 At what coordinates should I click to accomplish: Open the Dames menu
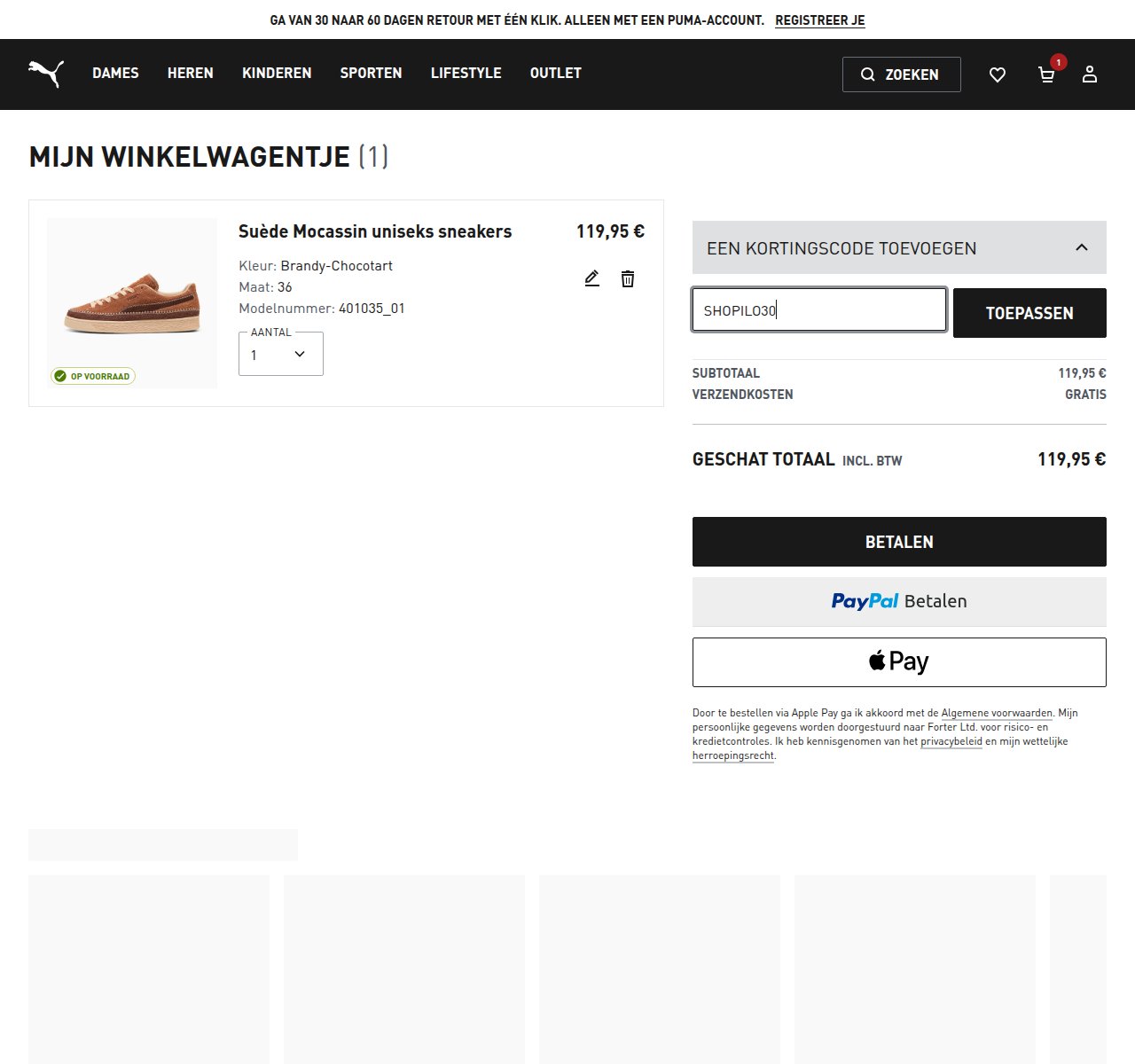[x=115, y=73]
